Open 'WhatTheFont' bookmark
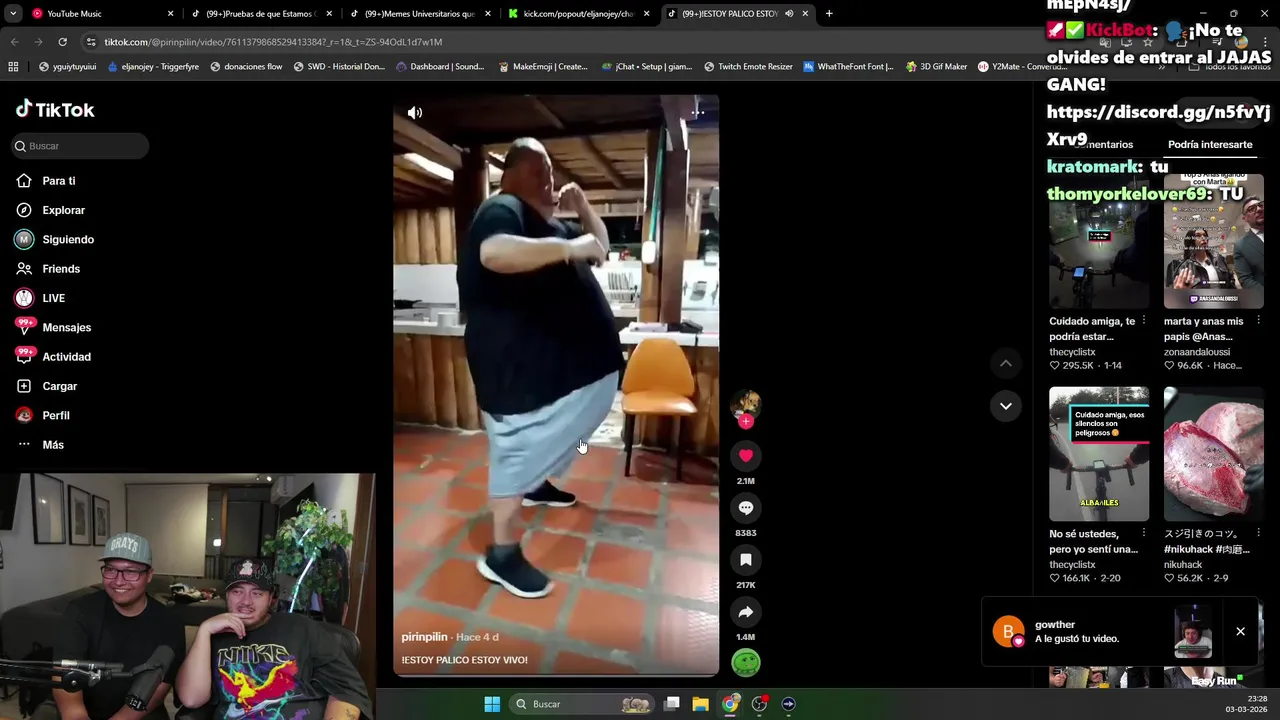Screen dimensions: 1280x720 pyautogui.click(x=848, y=67)
